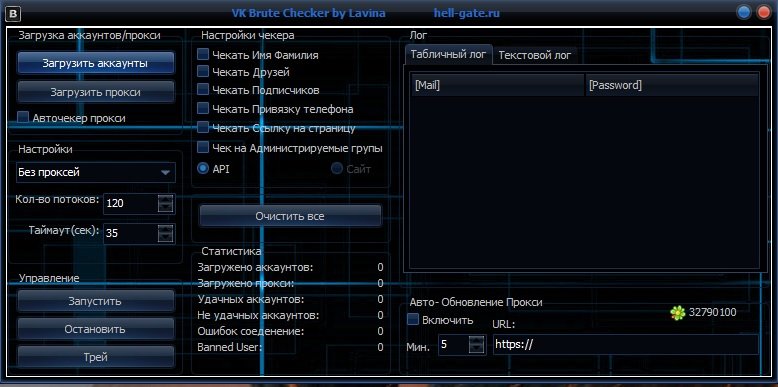Toggle Чекать Ссылку на страницу checkbox
778x387 pixels.
pyautogui.click(x=202, y=128)
